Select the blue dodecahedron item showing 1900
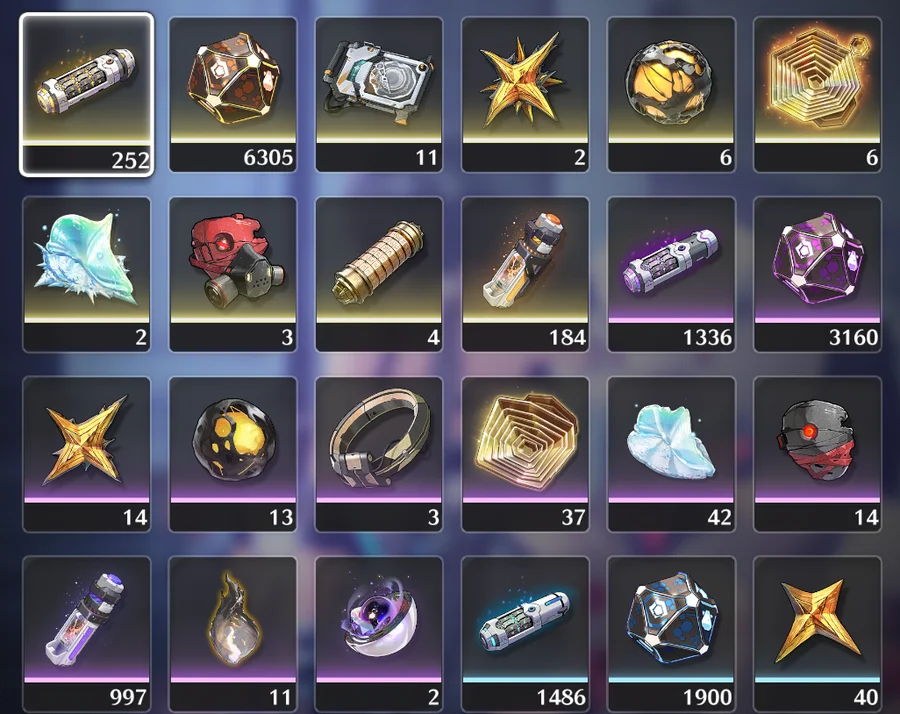Screen dimensions: 900x714 coord(671,634)
